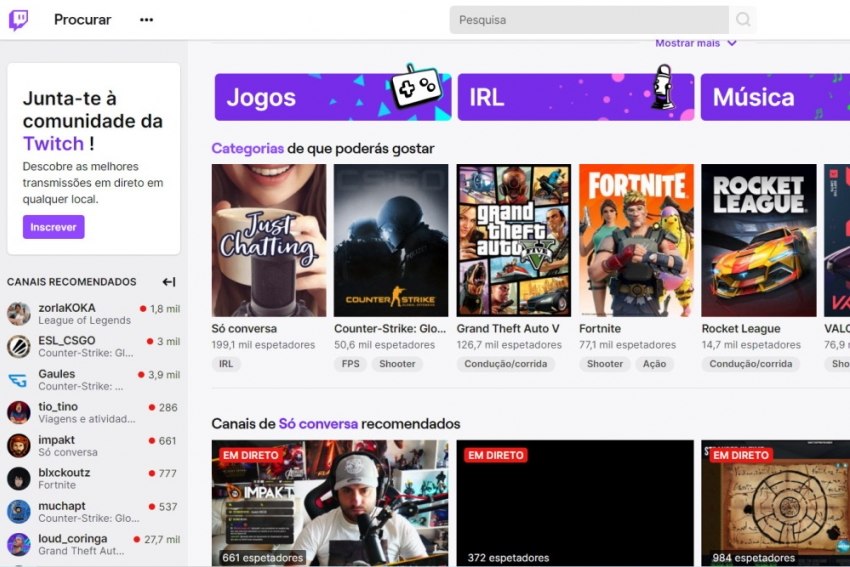This screenshot has height=567, width=850.
Task: Open tio_tino channel avatar
Action: (18, 413)
